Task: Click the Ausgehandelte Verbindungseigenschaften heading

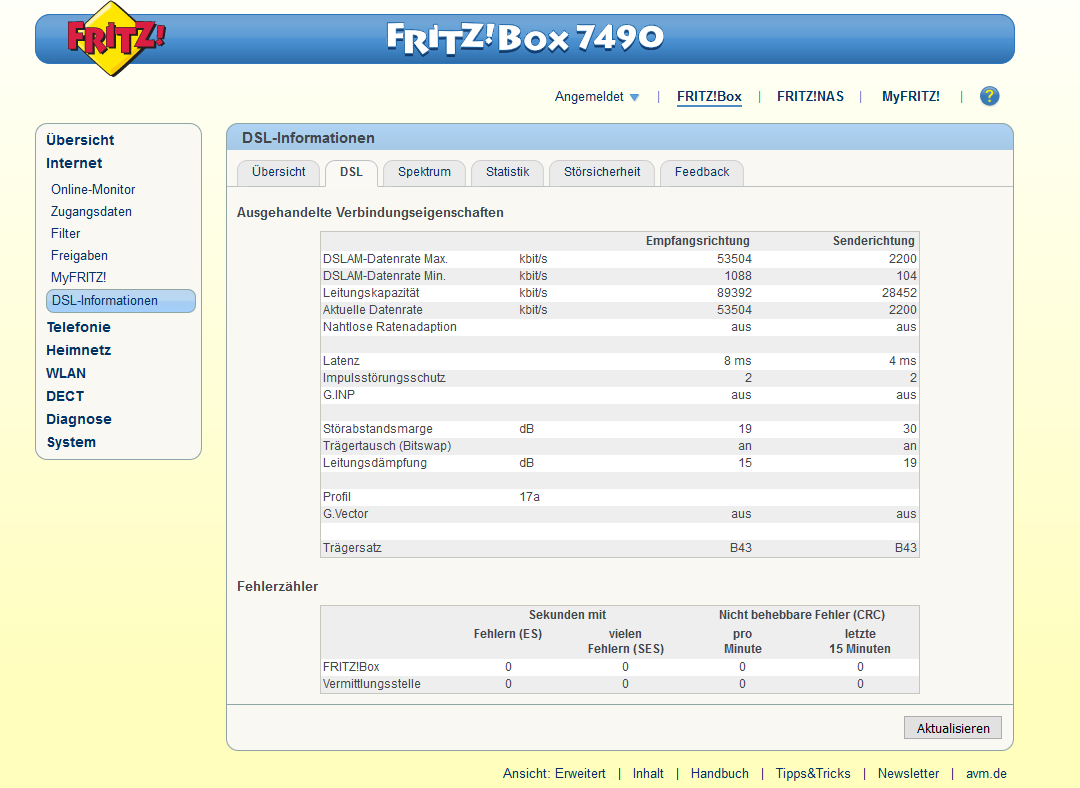Action: 370,212
